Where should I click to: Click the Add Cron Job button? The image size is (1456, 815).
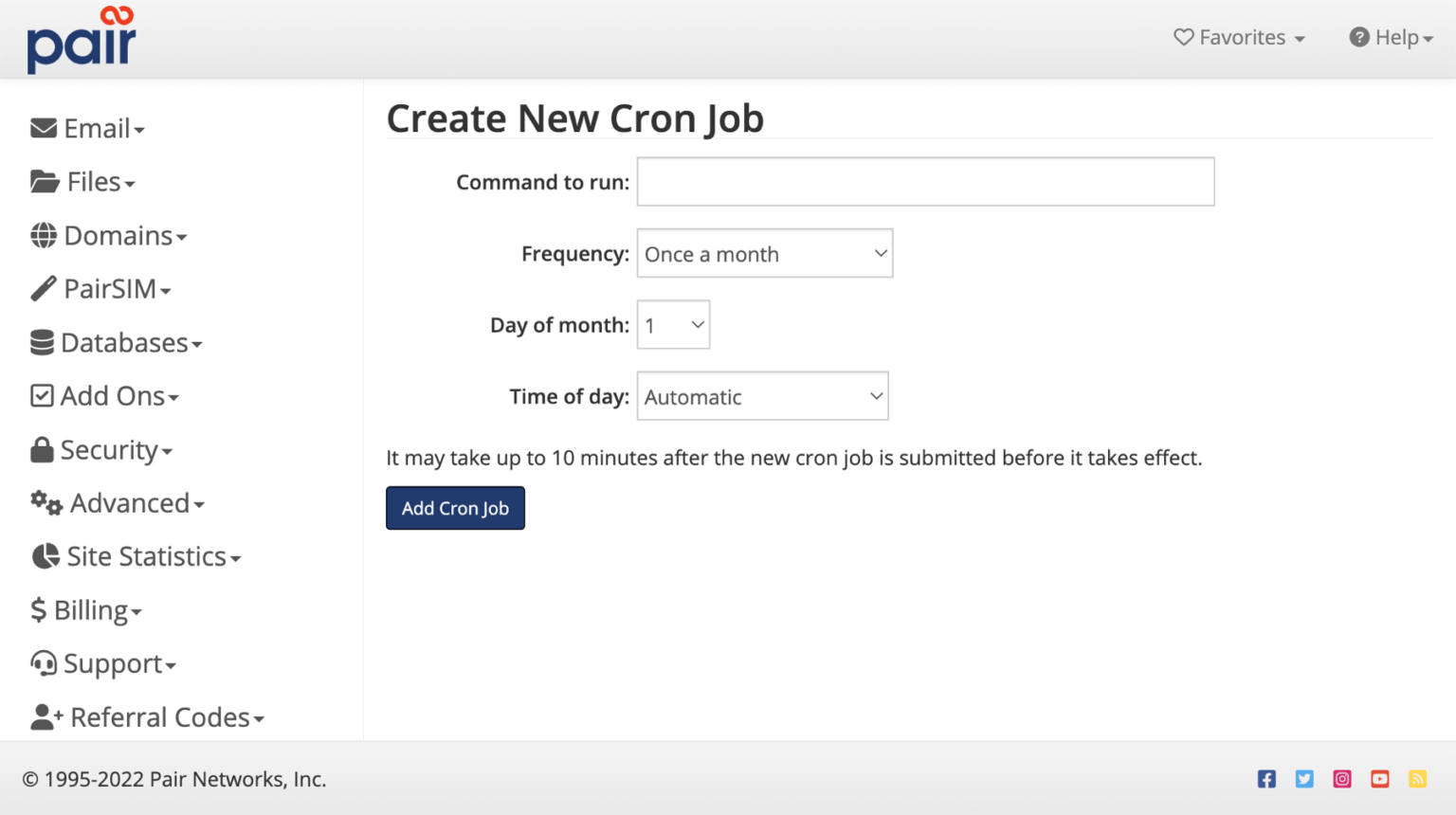(455, 508)
